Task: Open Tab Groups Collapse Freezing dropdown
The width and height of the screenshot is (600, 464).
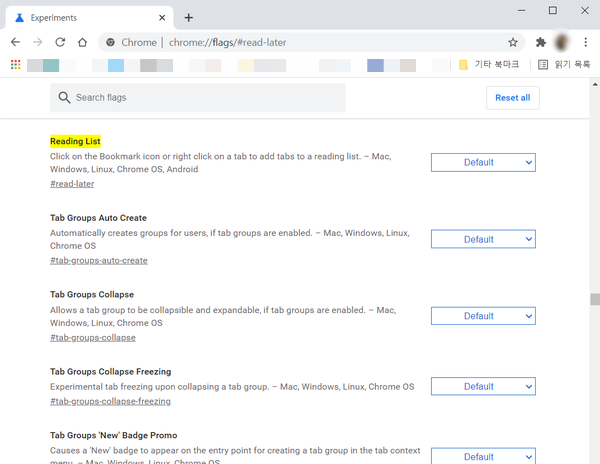Action: pos(483,386)
